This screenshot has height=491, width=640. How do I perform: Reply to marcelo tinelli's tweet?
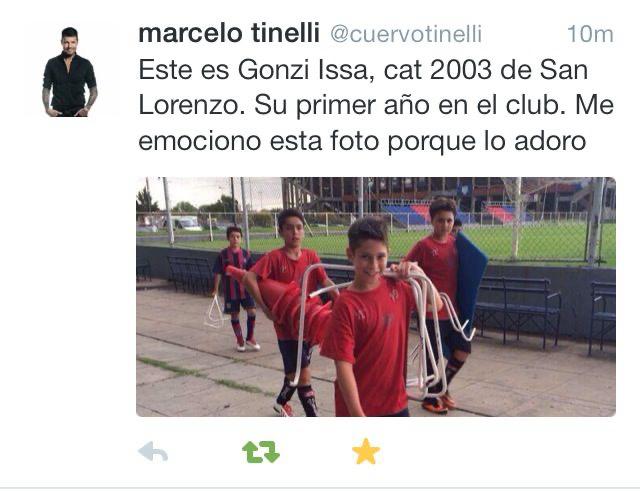pyautogui.click(x=153, y=451)
